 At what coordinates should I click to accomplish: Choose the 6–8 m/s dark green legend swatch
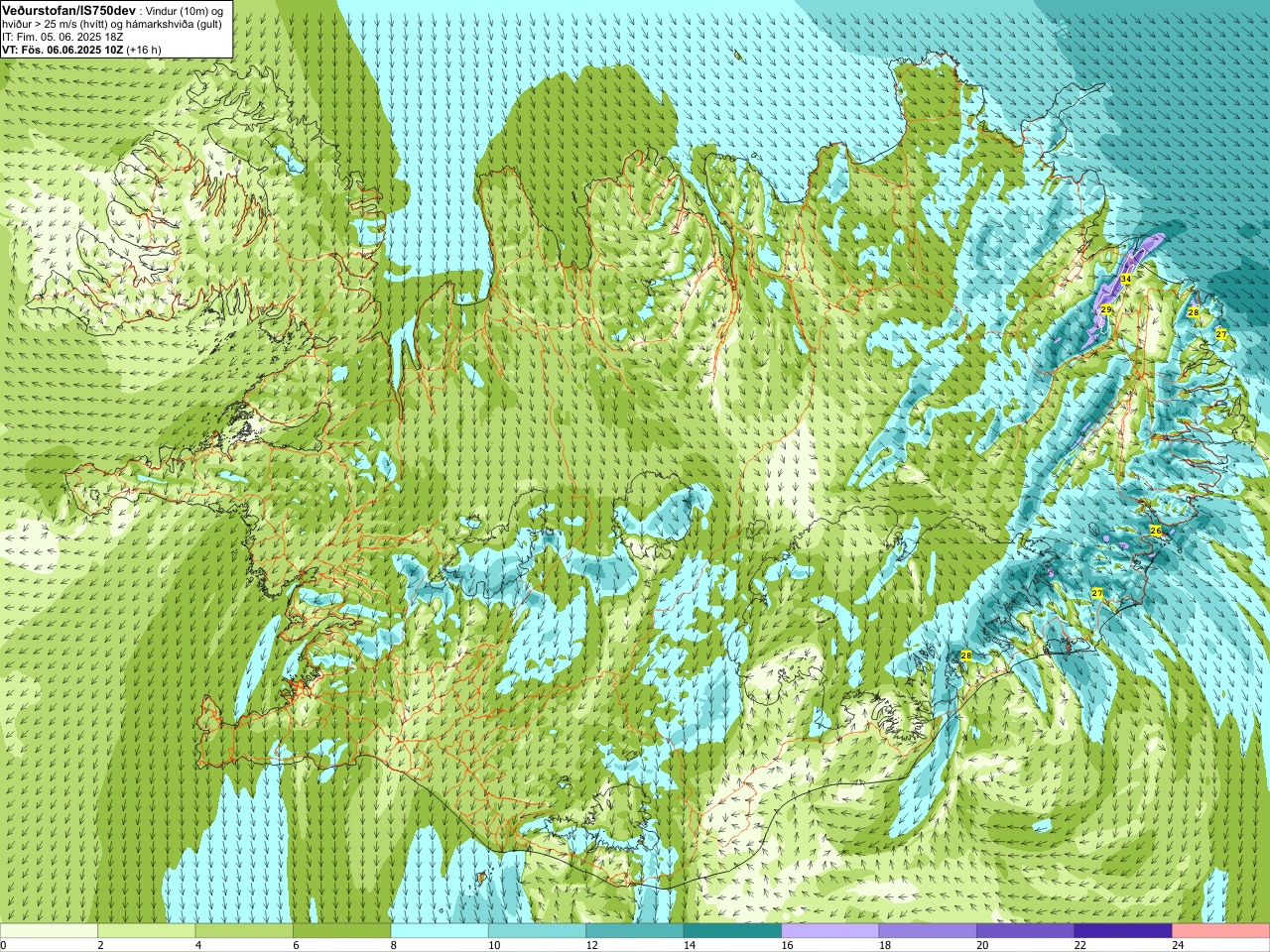341,931
